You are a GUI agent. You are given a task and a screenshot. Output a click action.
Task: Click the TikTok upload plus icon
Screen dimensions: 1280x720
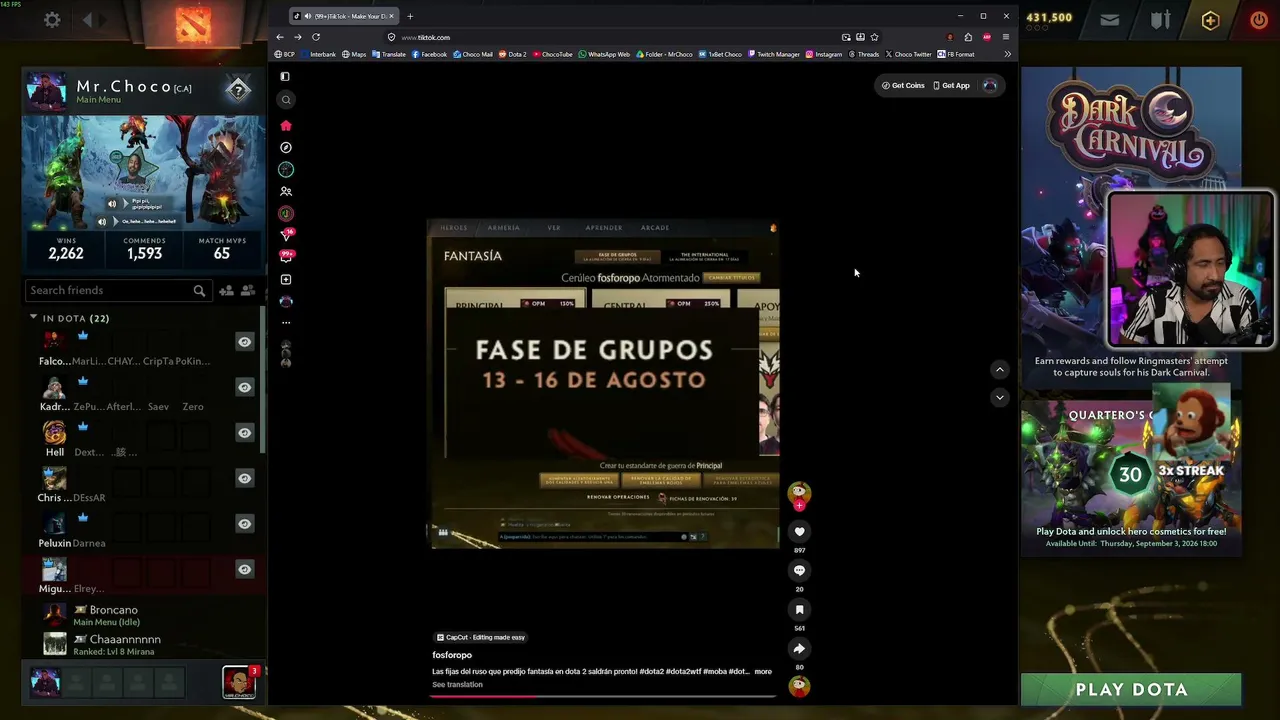point(286,279)
